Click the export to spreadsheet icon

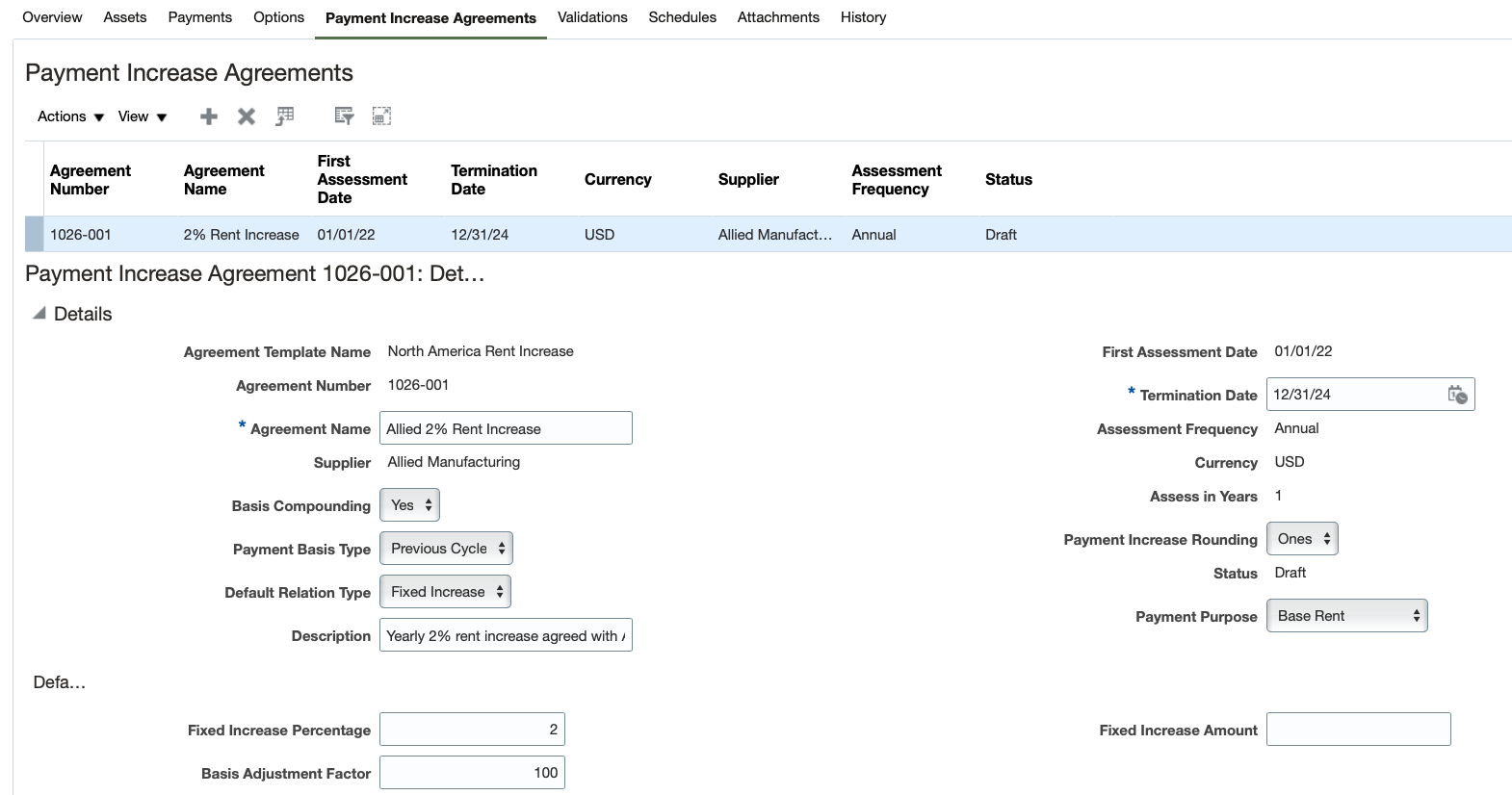point(285,116)
